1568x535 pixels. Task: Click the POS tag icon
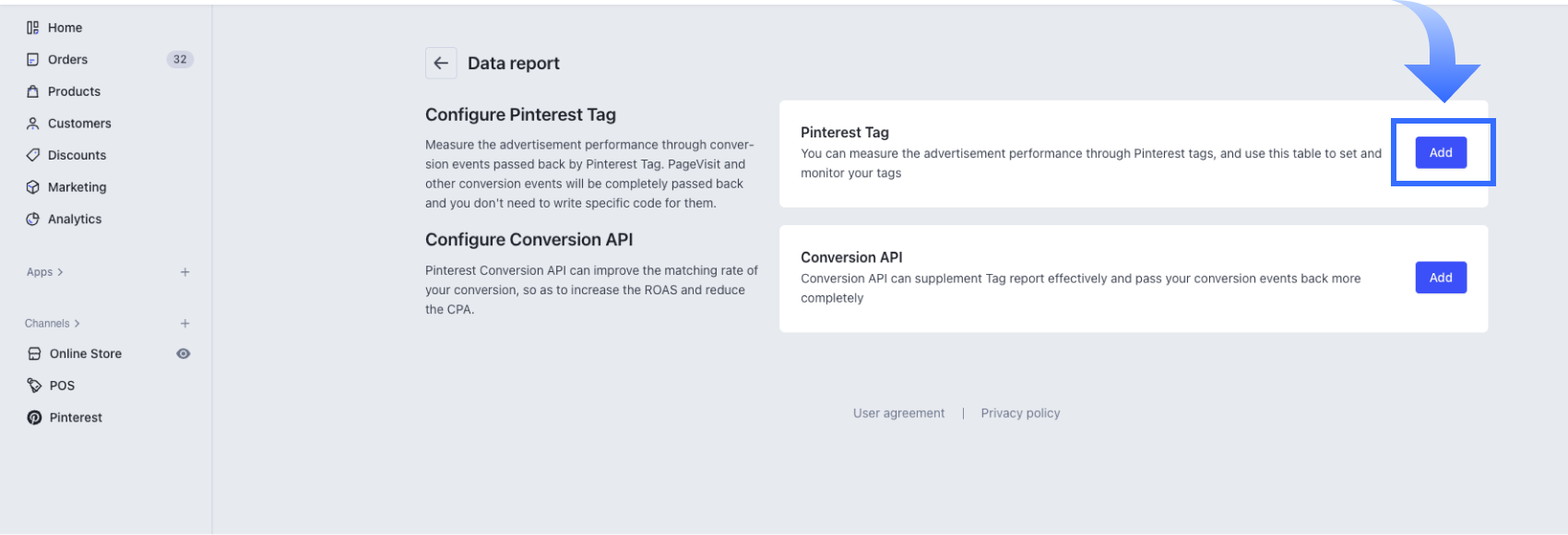click(x=34, y=386)
